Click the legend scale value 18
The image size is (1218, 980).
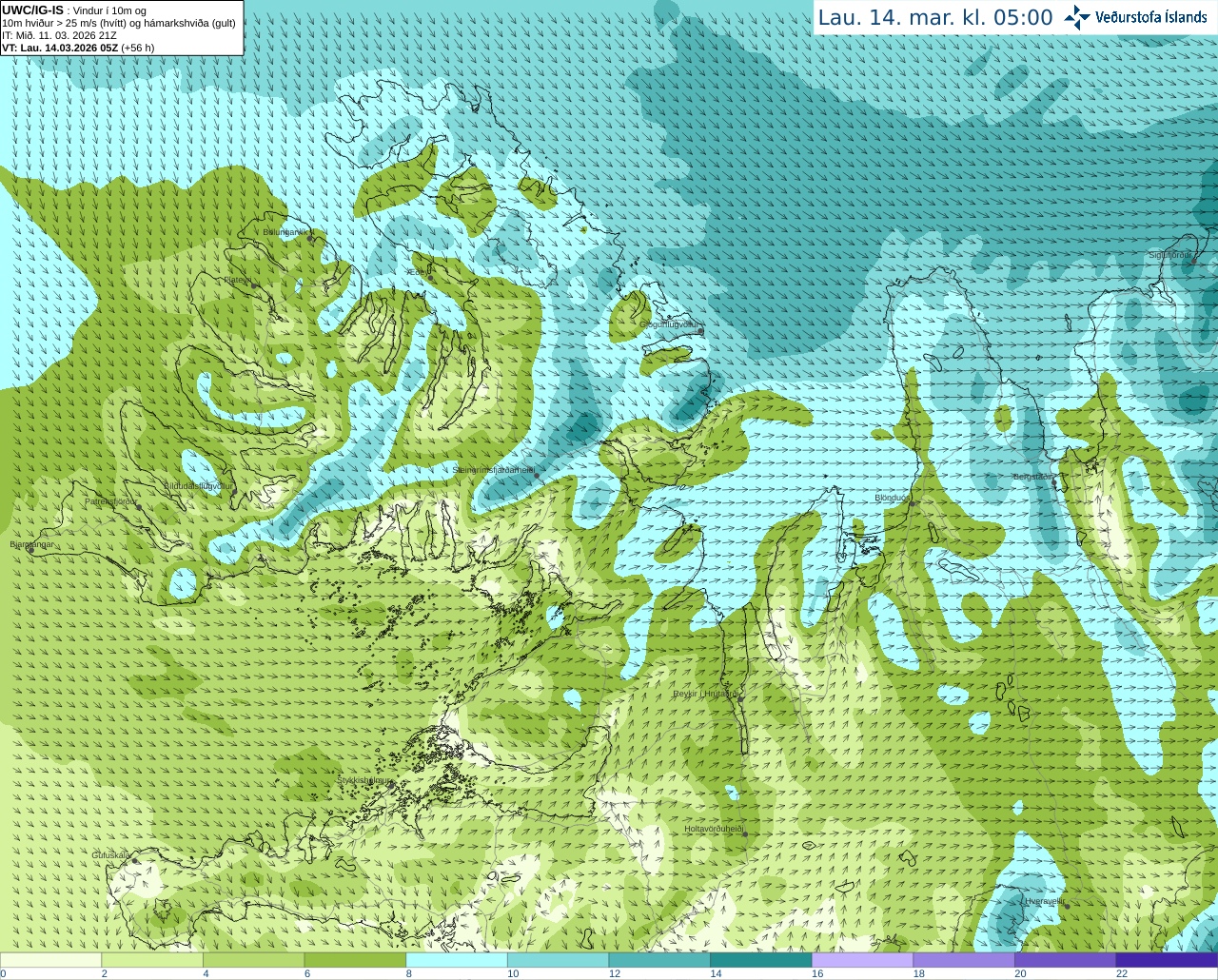[919, 973]
